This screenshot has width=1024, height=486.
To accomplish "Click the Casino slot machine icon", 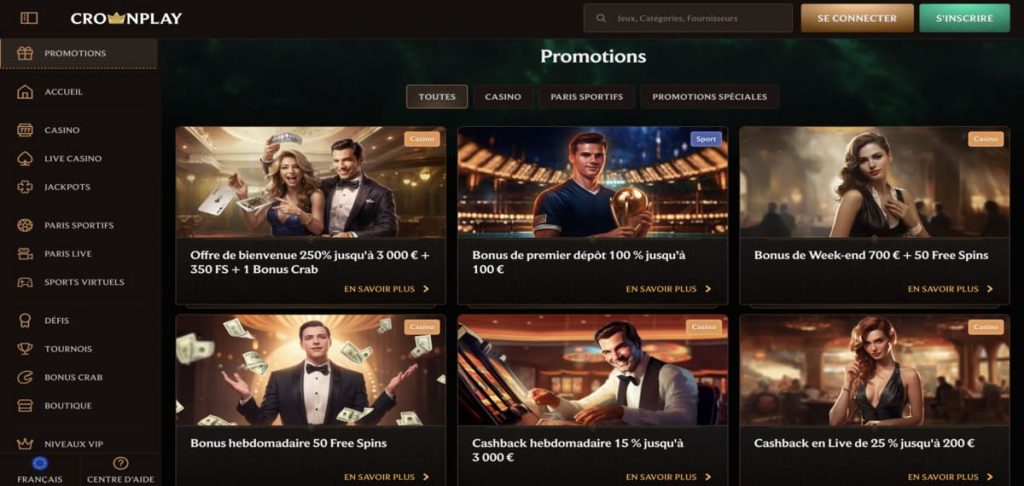I will coord(26,130).
